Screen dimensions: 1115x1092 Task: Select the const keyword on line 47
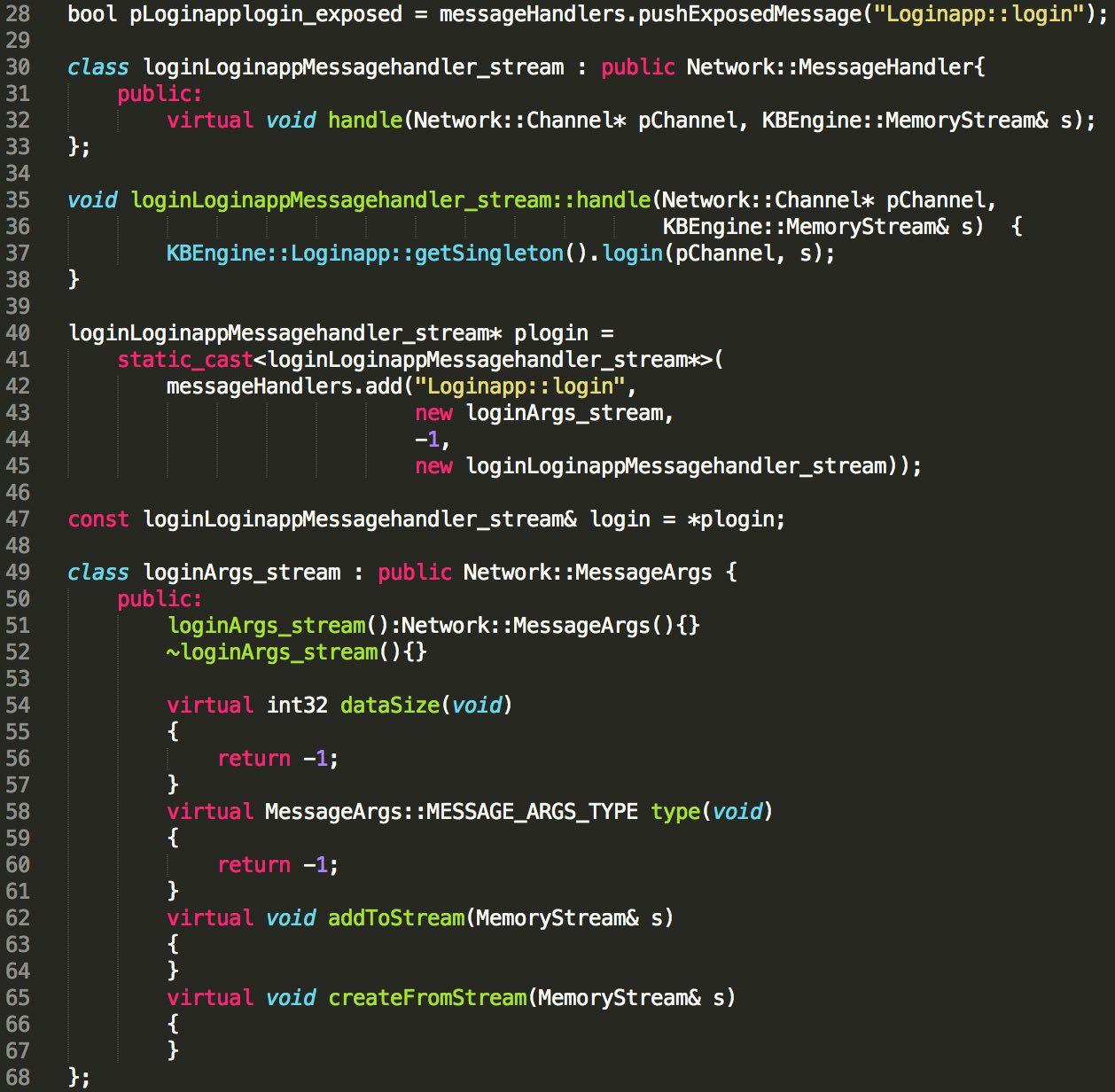pyautogui.click(x=98, y=519)
